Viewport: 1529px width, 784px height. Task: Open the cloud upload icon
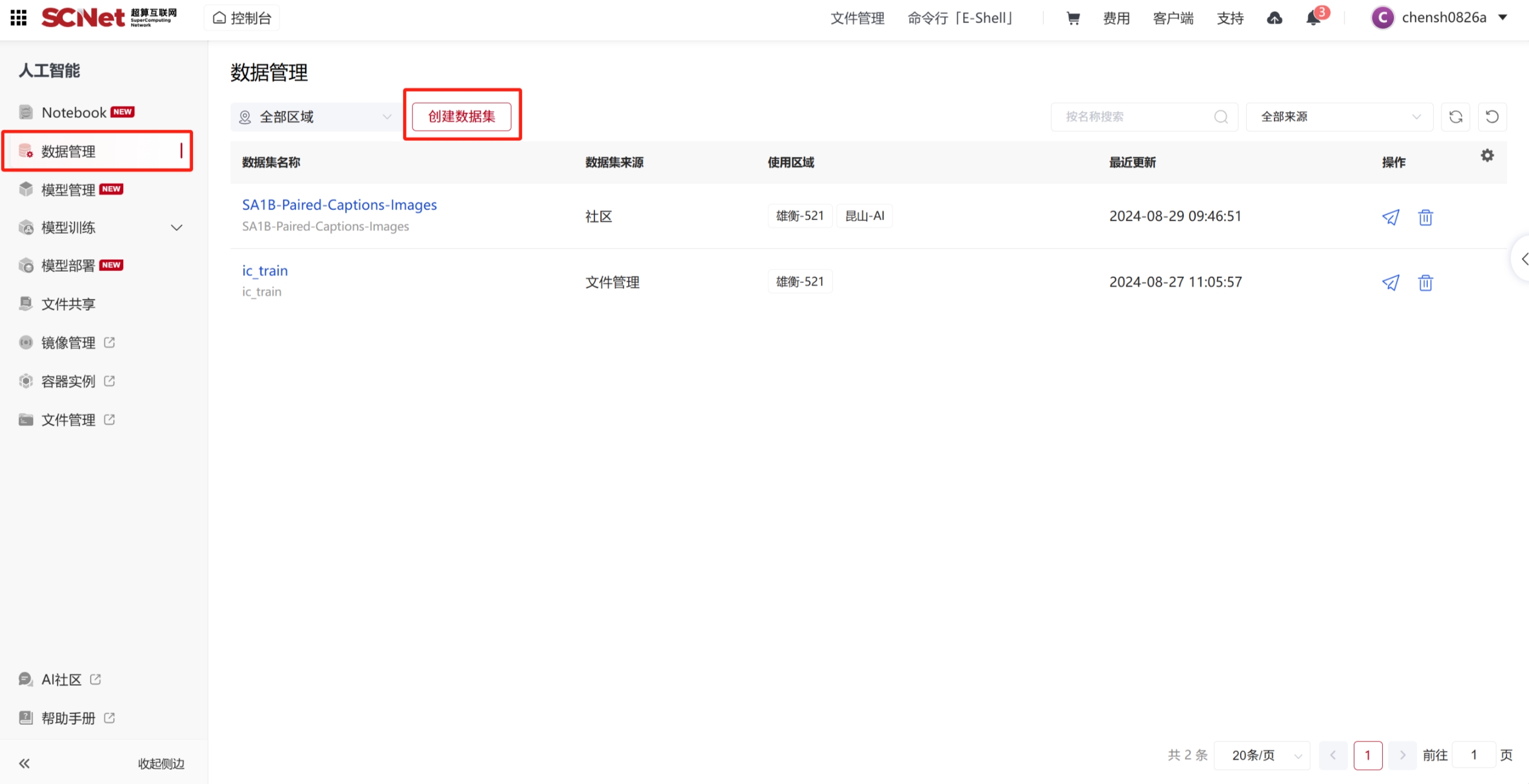(1274, 18)
